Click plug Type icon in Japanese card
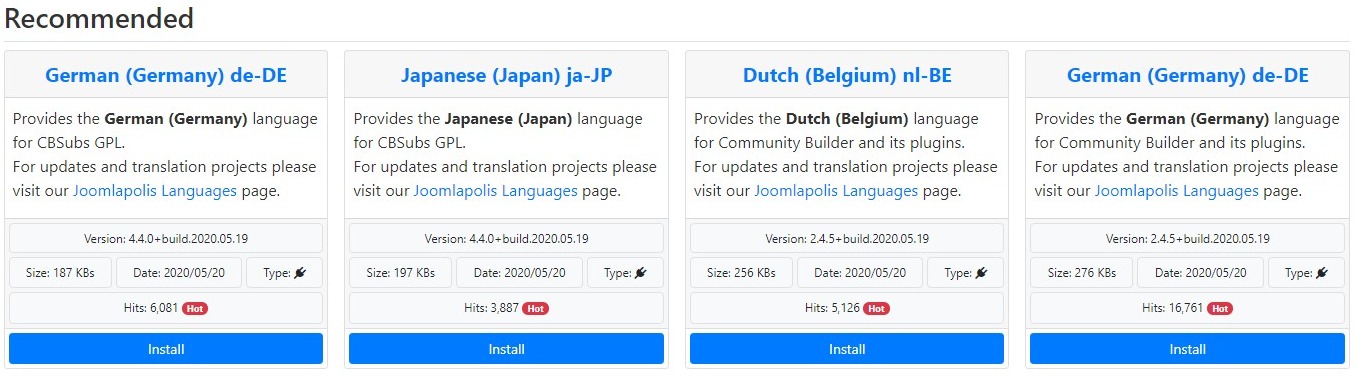Image resolution: width=1358 pixels, height=377 pixels. pyautogui.click(x=641, y=273)
